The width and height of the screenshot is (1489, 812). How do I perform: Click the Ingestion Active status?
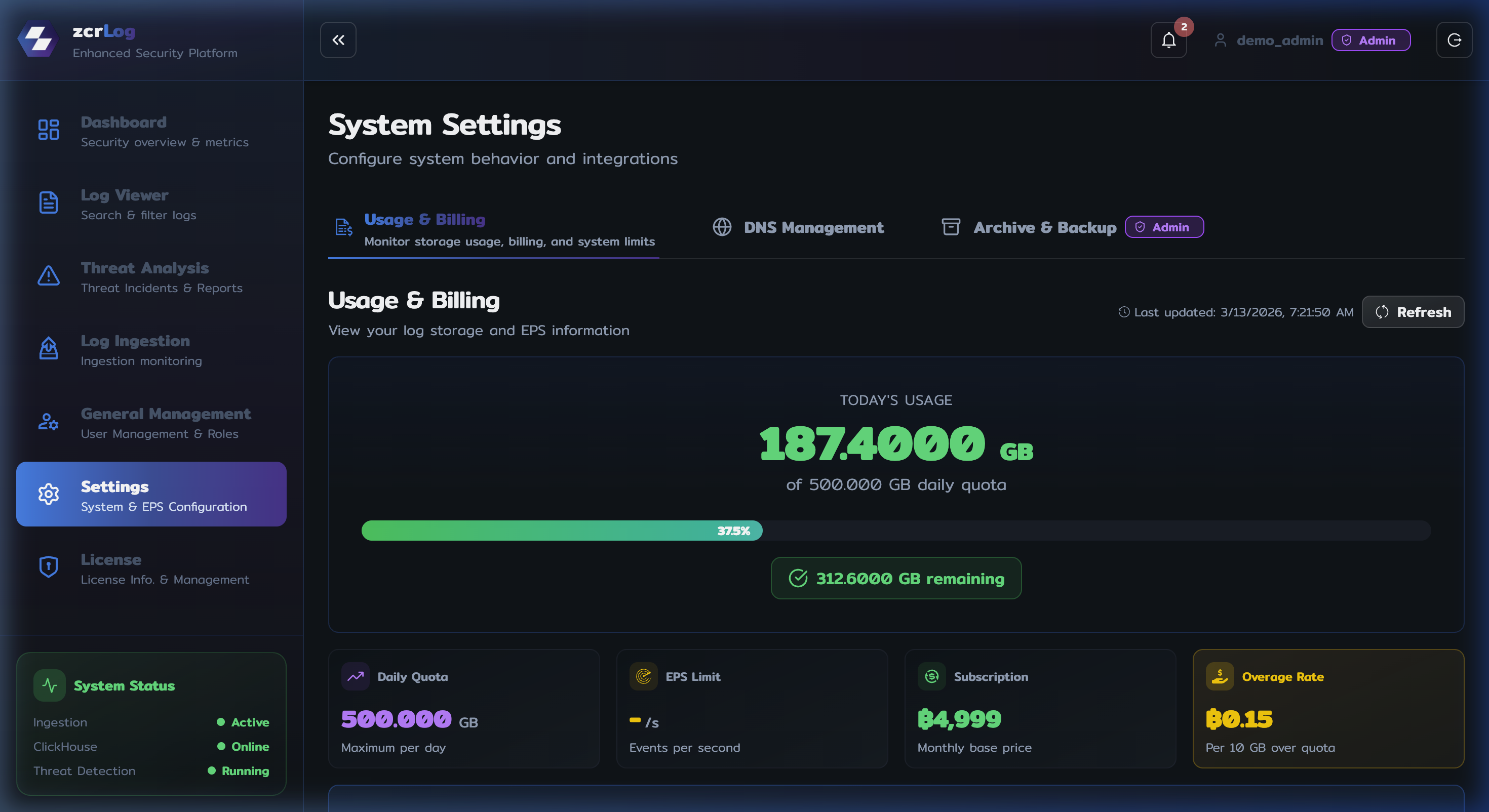[243, 722]
